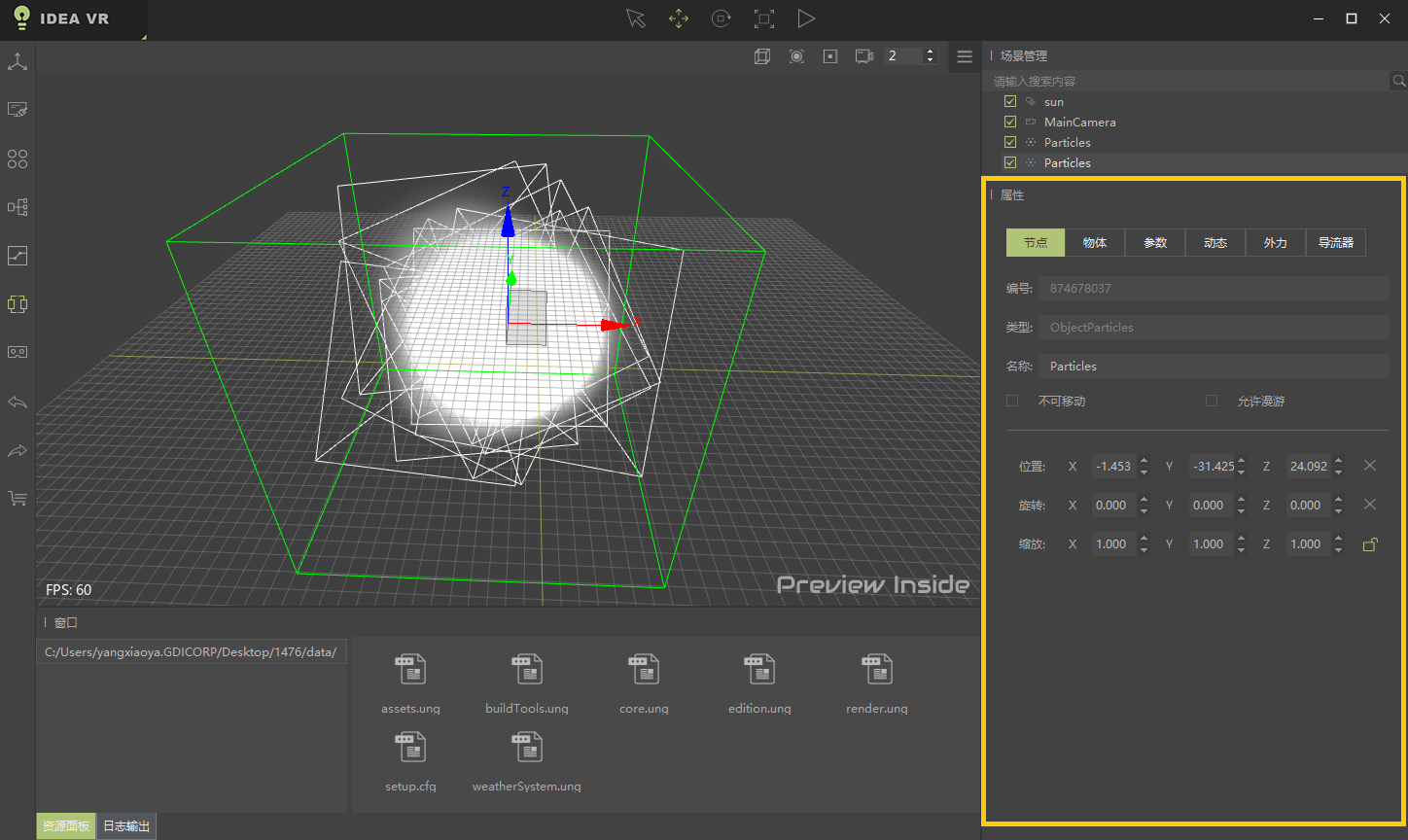Toggle visibility checkbox for sun node
The height and width of the screenshot is (840, 1408).
tap(1010, 102)
